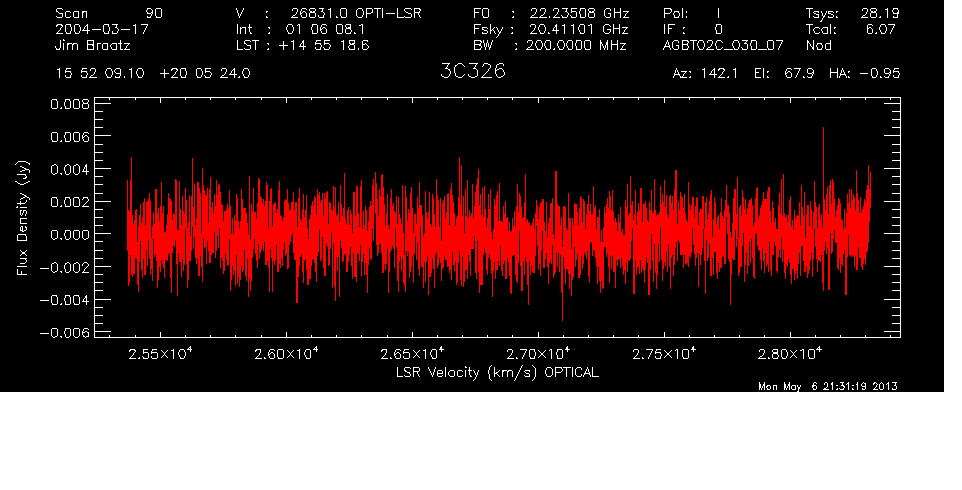Click the F0 rest frequency 22.23508 GHz
962x490 pixels.
577,13
